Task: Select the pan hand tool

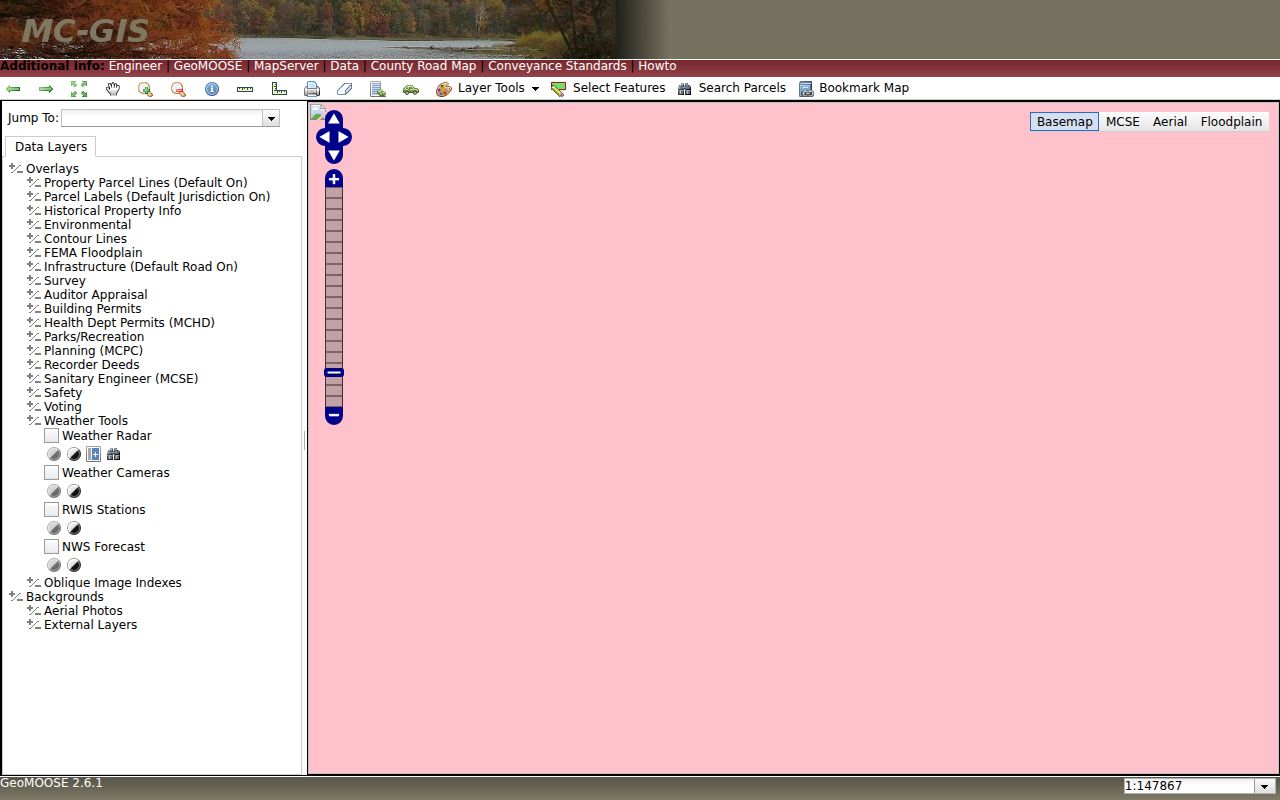Action: (x=113, y=89)
